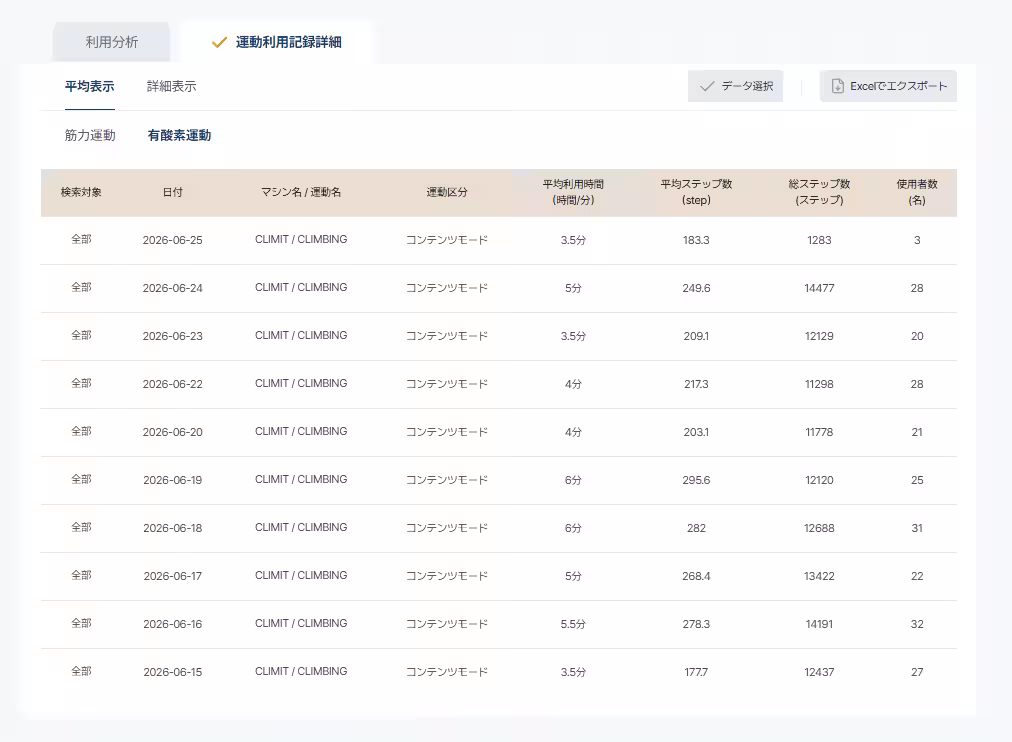The height and width of the screenshot is (742, 1012).
Task: Click the 使用者数 column header
Action: 917,192
